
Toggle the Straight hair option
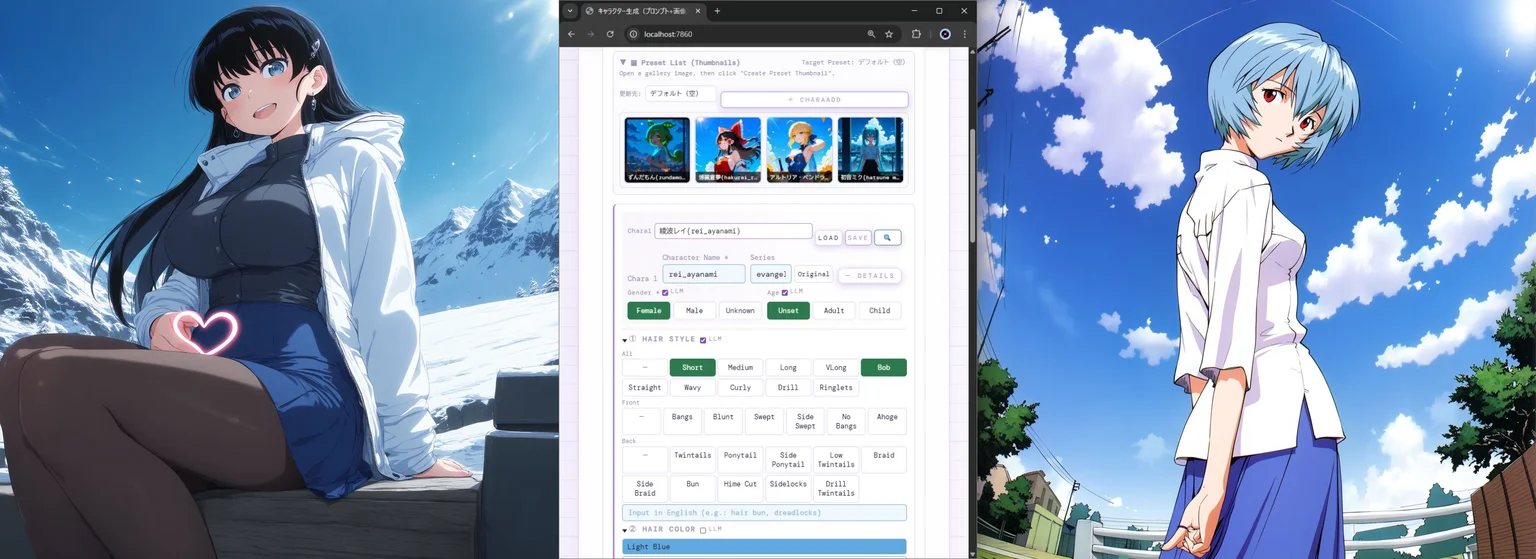tap(645, 388)
